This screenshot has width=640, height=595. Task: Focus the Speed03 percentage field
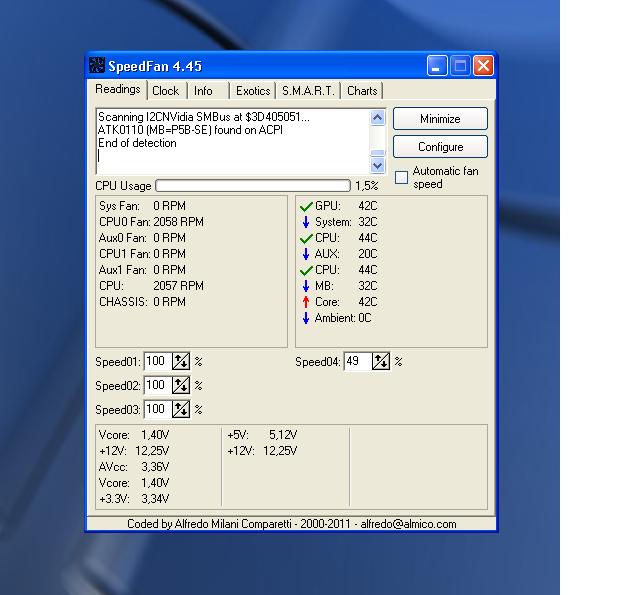click(158, 409)
